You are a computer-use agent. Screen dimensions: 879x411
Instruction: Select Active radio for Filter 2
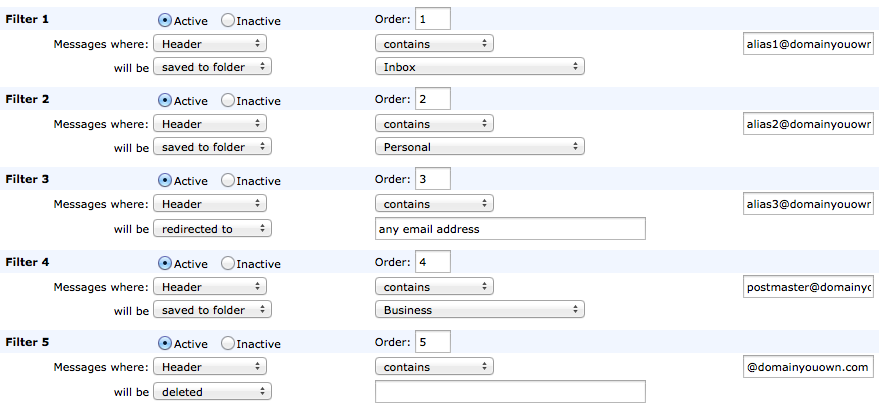[165, 100]
